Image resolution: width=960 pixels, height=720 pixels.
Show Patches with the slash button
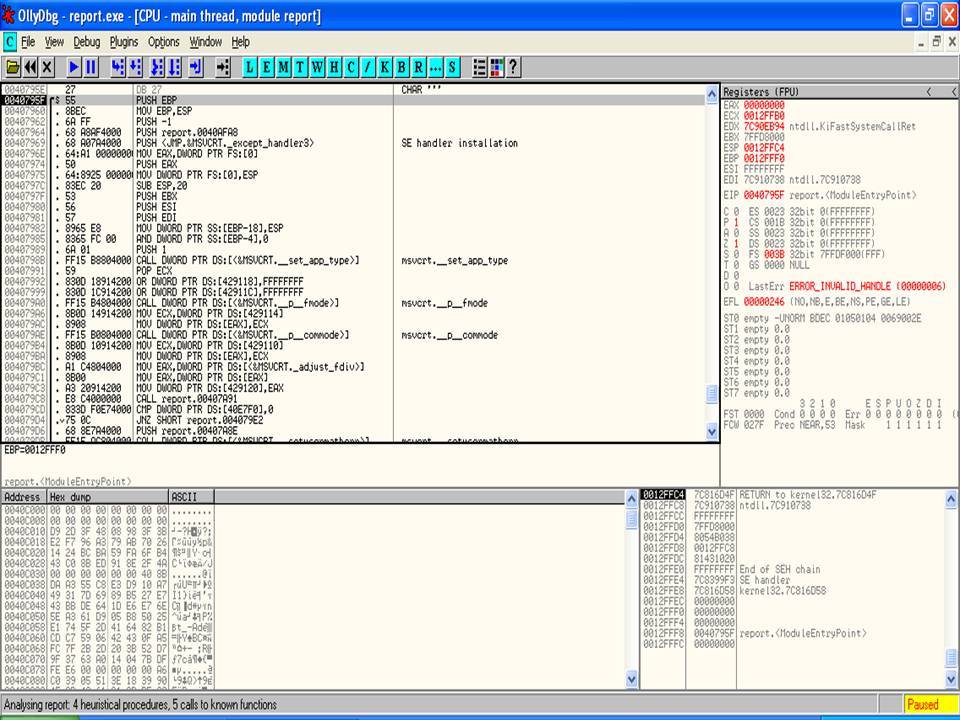[367, 67]
